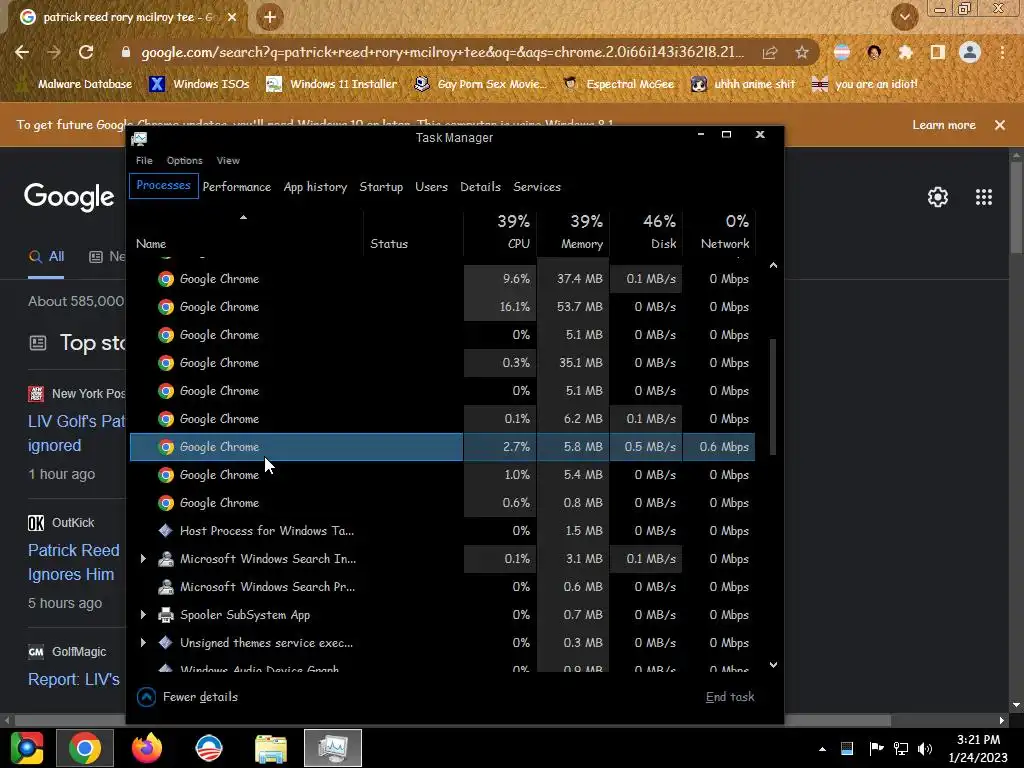Open you are an idiot! bookmark

[x=864, y=84]
